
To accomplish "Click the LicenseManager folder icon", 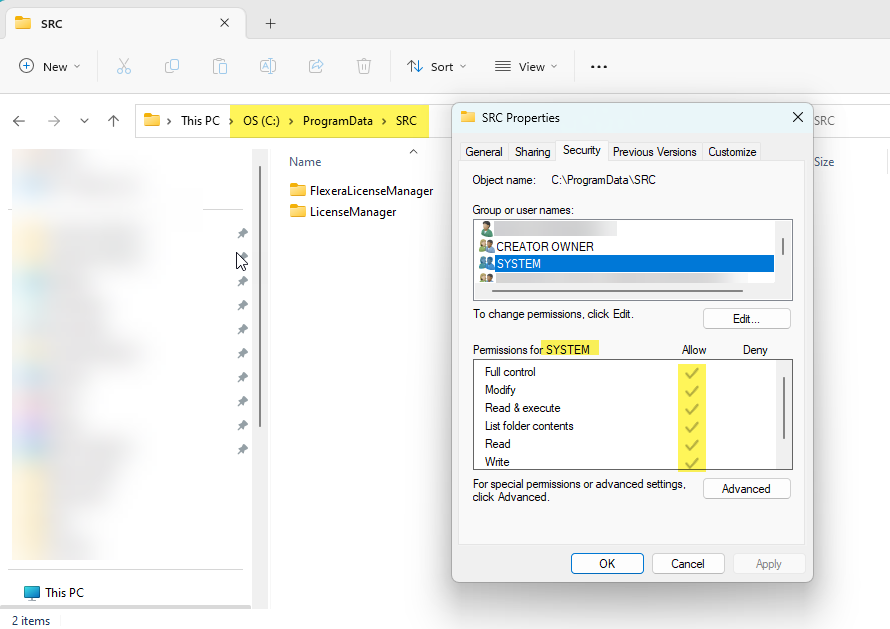I will pos(297,211).
